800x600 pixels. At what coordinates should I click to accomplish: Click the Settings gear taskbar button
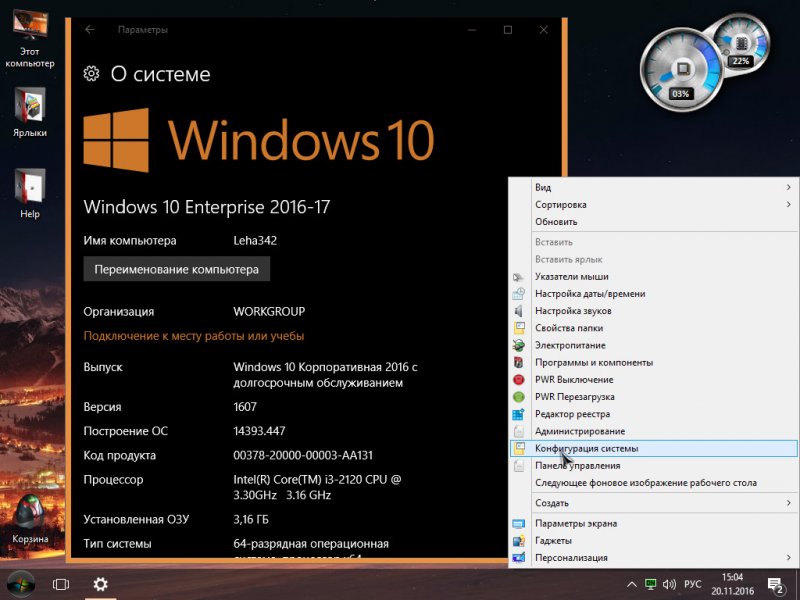[x=100, y=584]
